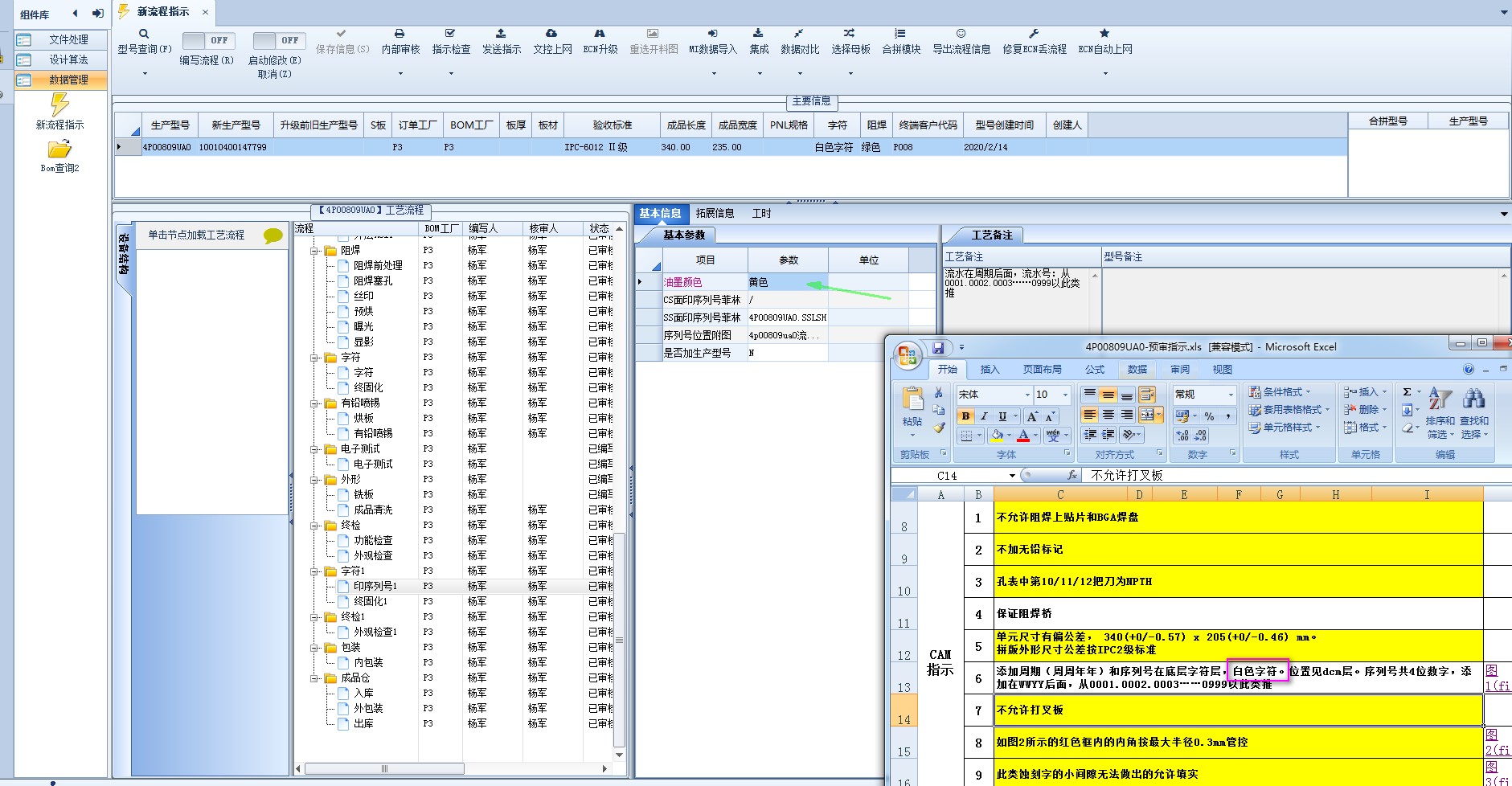Click the 导出流程信息 smiley icon
This screenshot has height=786, width=1512.
tap(961, 34)
